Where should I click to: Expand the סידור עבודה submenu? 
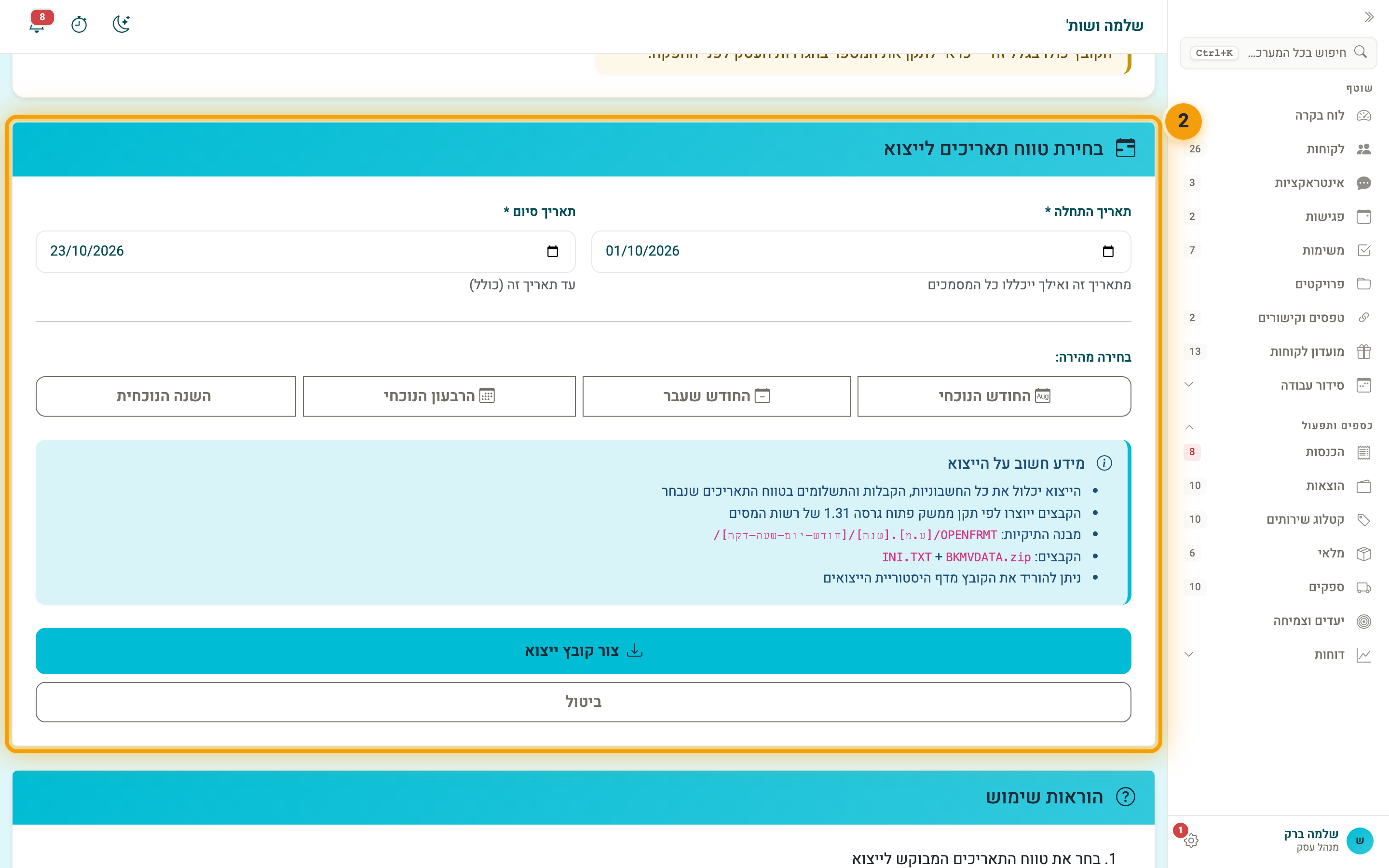[x=1189, y=385]
